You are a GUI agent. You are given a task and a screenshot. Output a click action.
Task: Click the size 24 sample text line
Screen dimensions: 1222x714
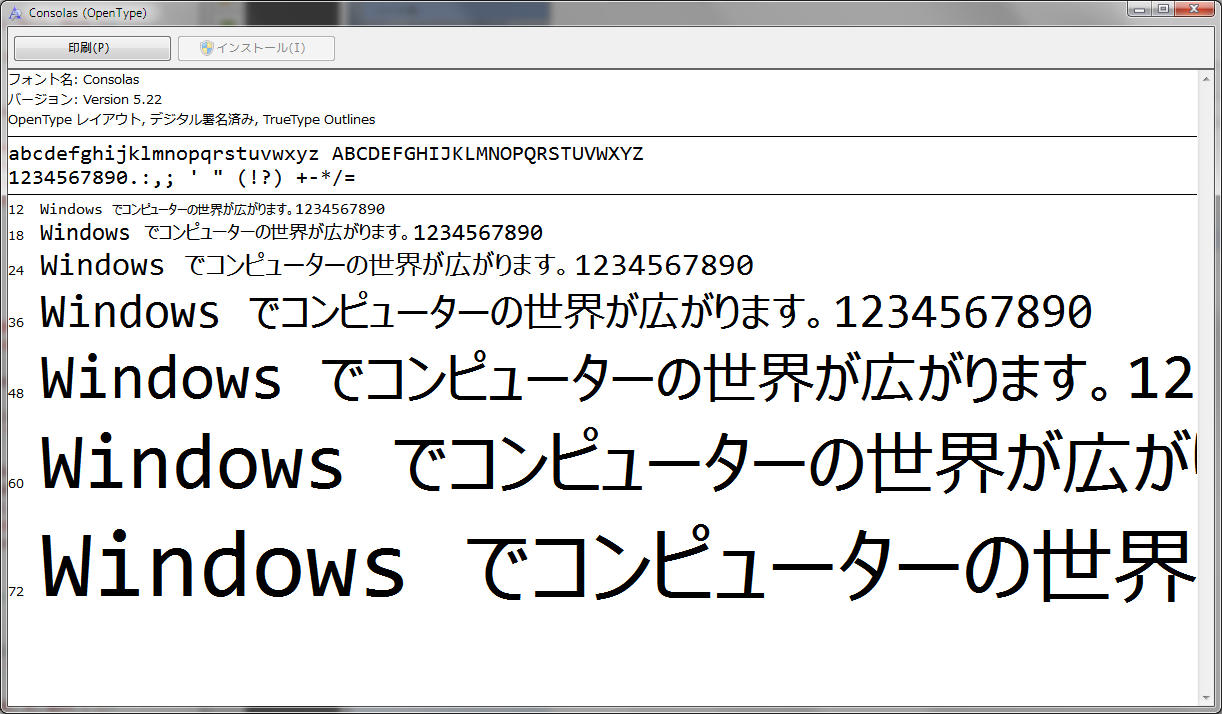tap(397, 265)
